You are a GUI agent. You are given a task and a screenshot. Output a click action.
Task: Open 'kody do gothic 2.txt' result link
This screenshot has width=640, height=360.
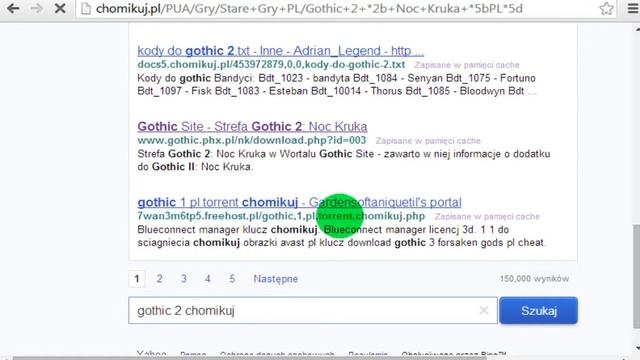(280, 51)
